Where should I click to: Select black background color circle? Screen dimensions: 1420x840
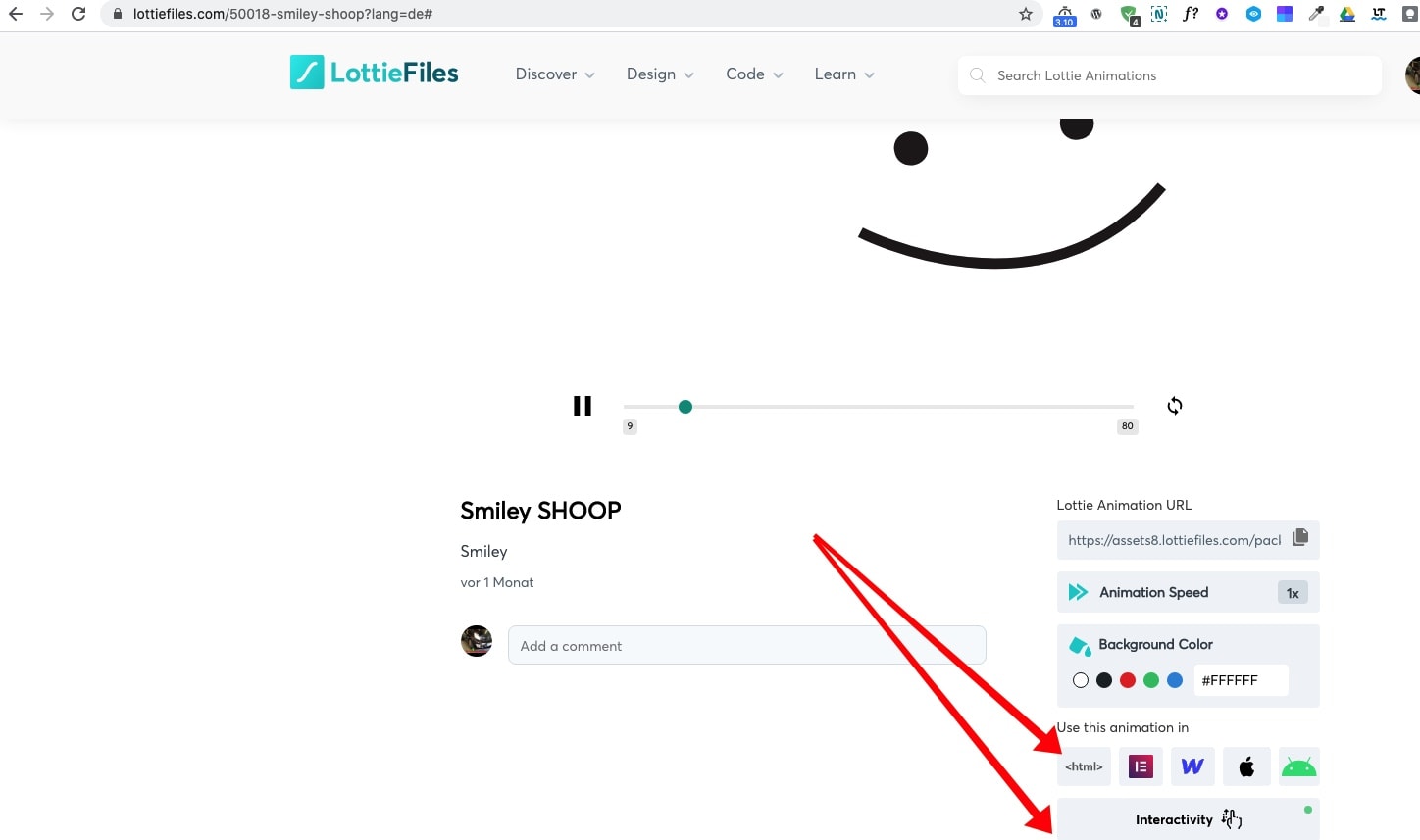click(1104, 680)
